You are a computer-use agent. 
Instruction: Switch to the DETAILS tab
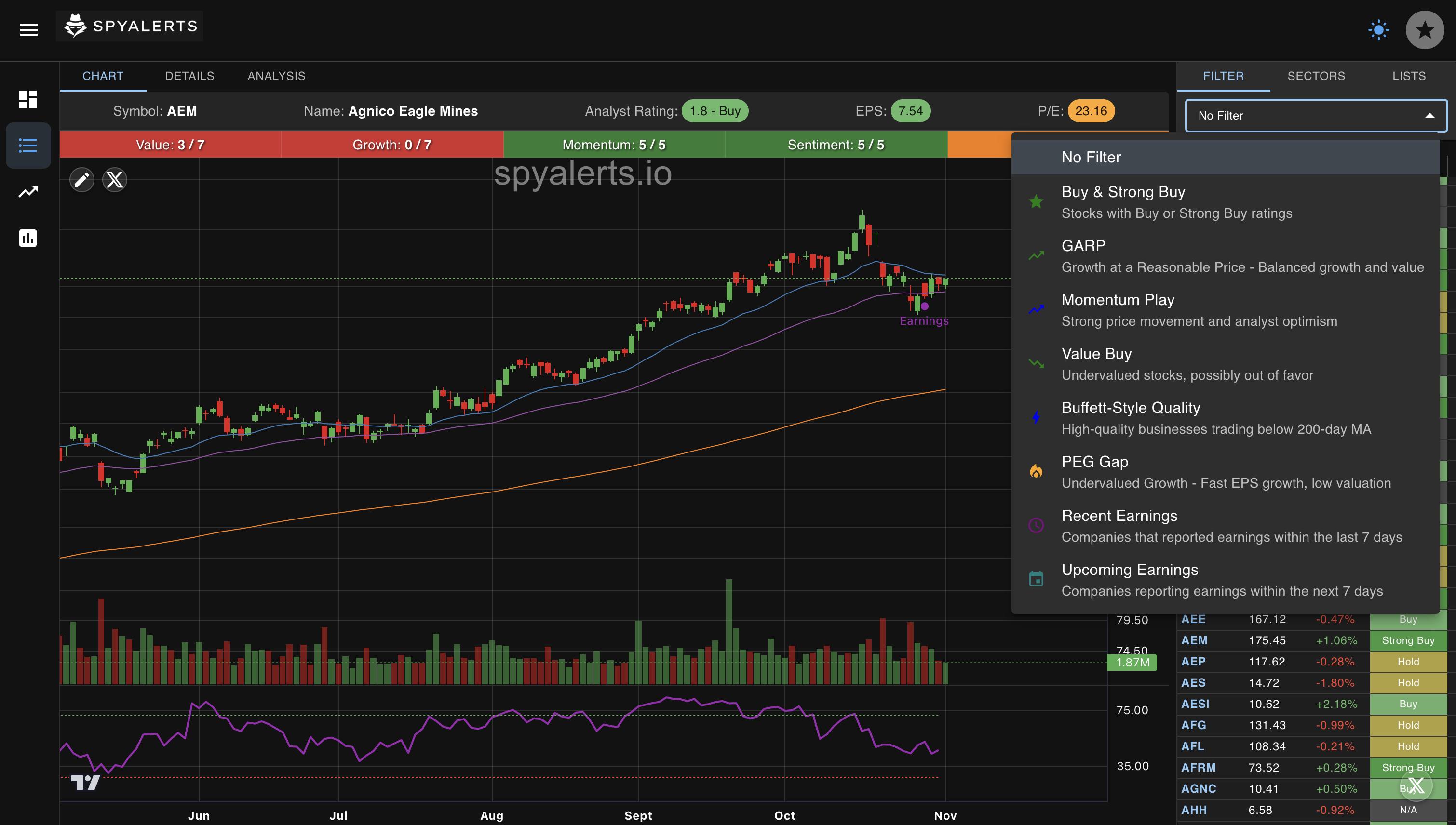pos(189,75)
